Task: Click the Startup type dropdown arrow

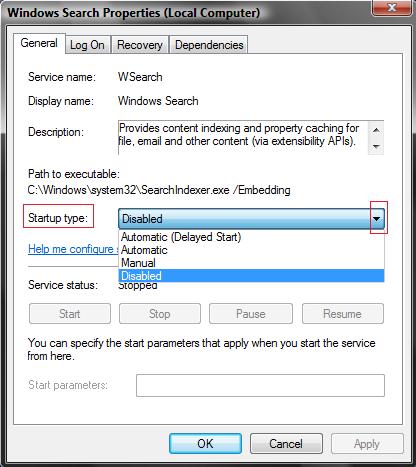Action: 377,219
